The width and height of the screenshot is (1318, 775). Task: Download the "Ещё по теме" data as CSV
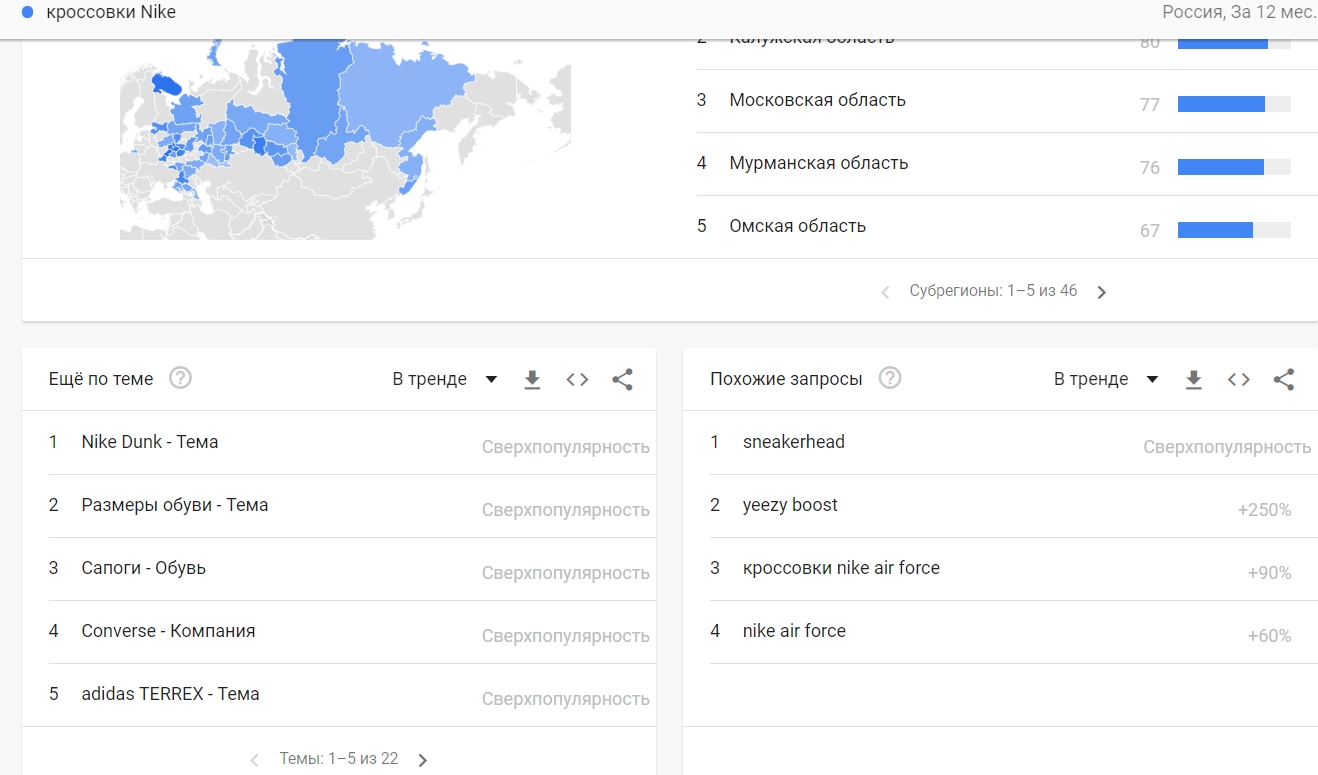532,380
